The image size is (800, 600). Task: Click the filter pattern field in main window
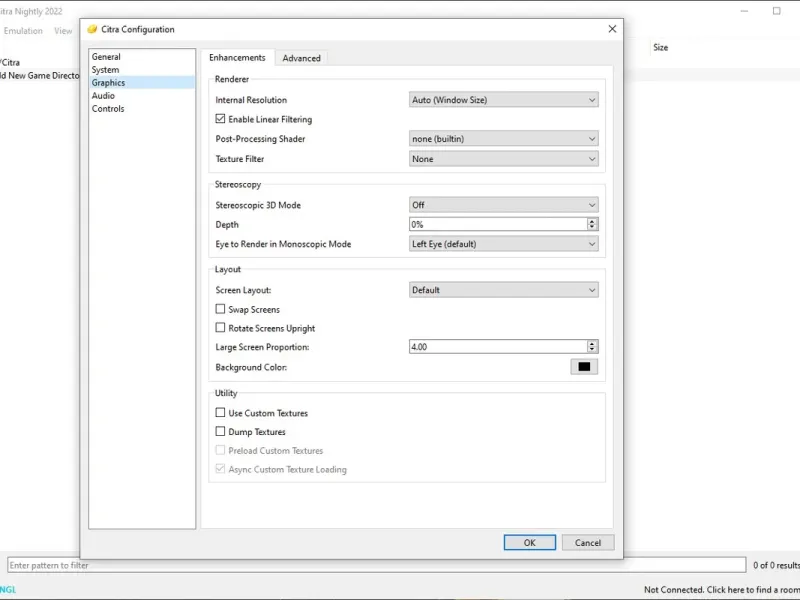377,565
